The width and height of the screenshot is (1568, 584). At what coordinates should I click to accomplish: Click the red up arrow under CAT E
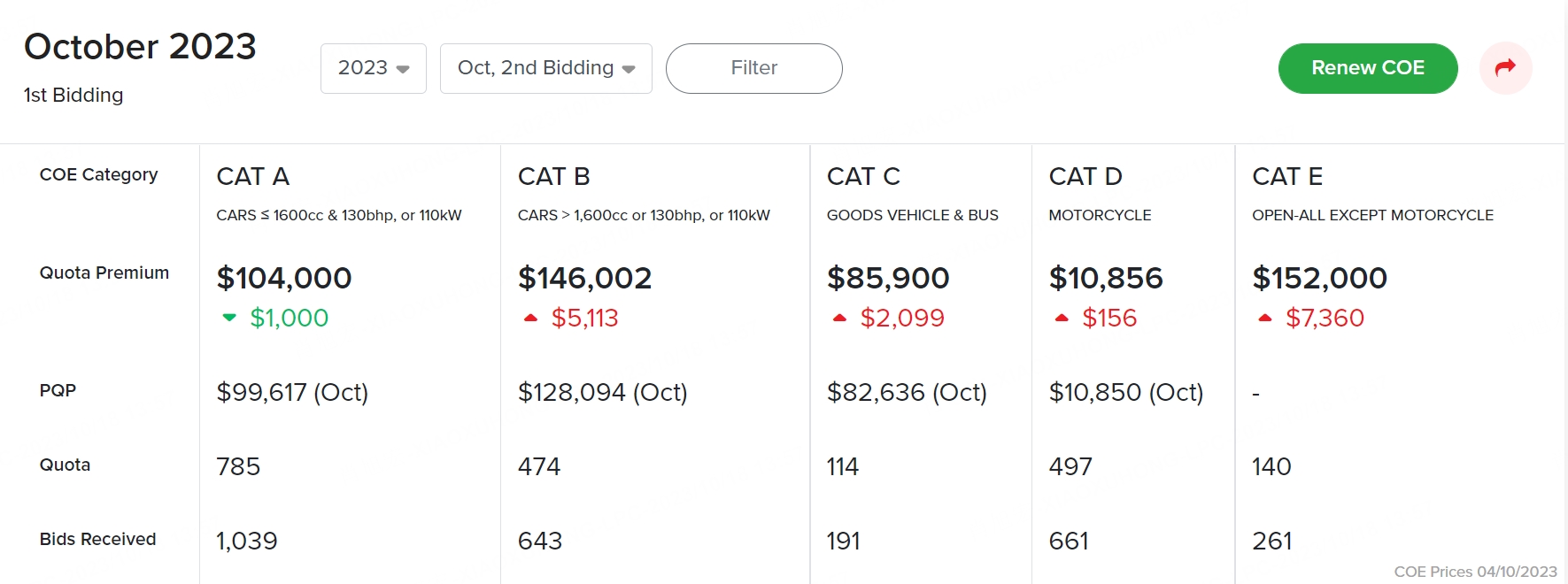(1265, 318)
